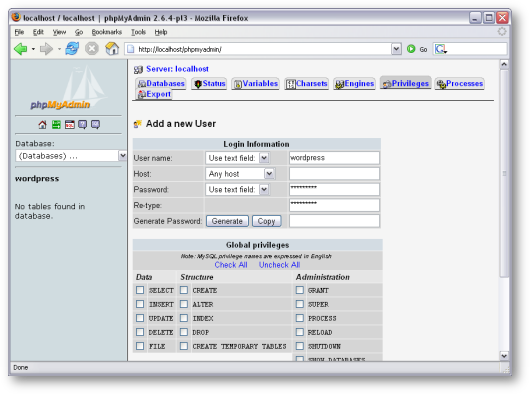Viewport: 530px width, 394px height.
Task: Click the green Log out icon in sidebar
Action: point(56,125)
